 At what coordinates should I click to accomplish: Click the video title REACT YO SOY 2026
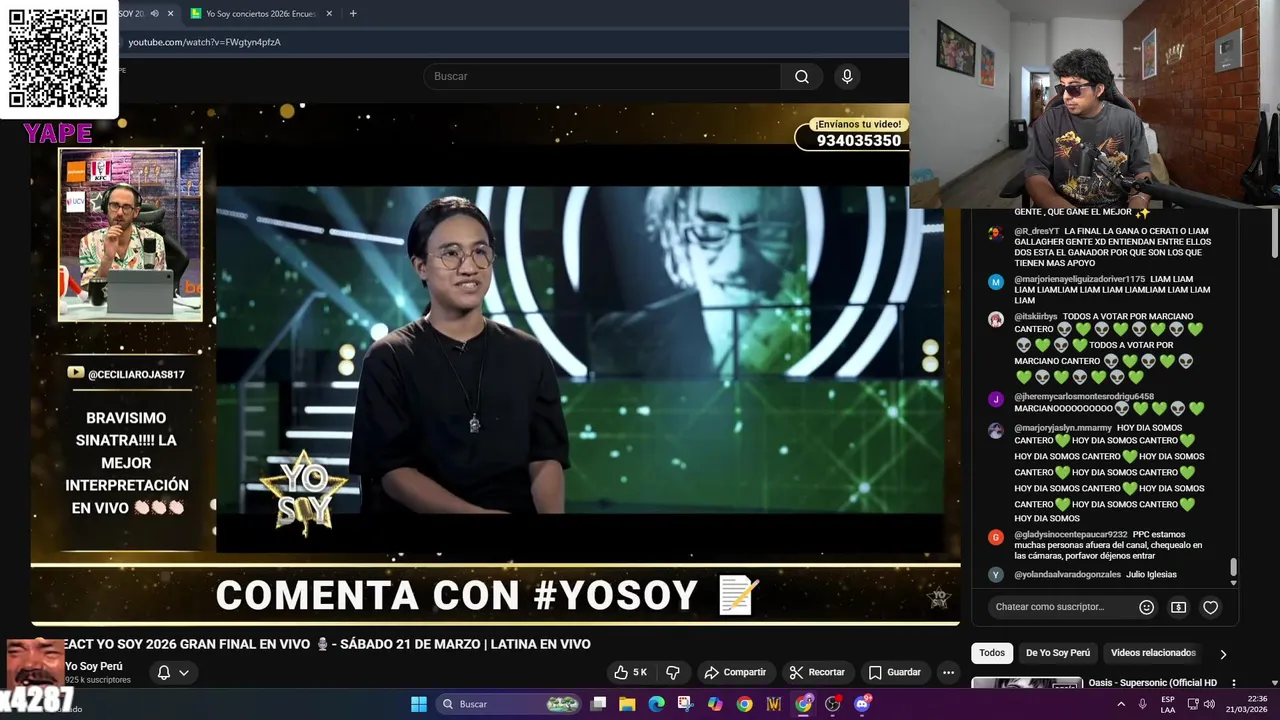327,644
